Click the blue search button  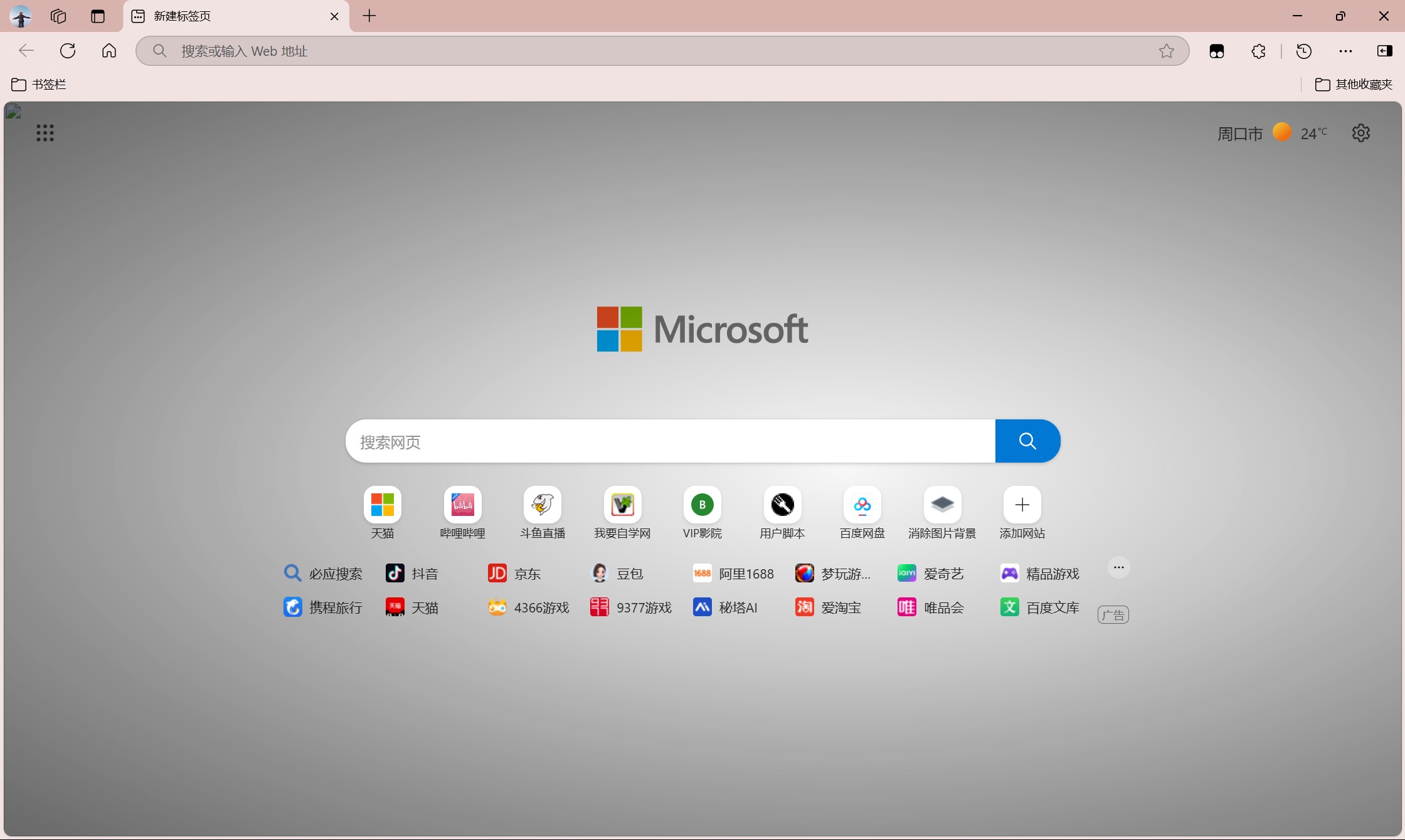pos(1027,441)
